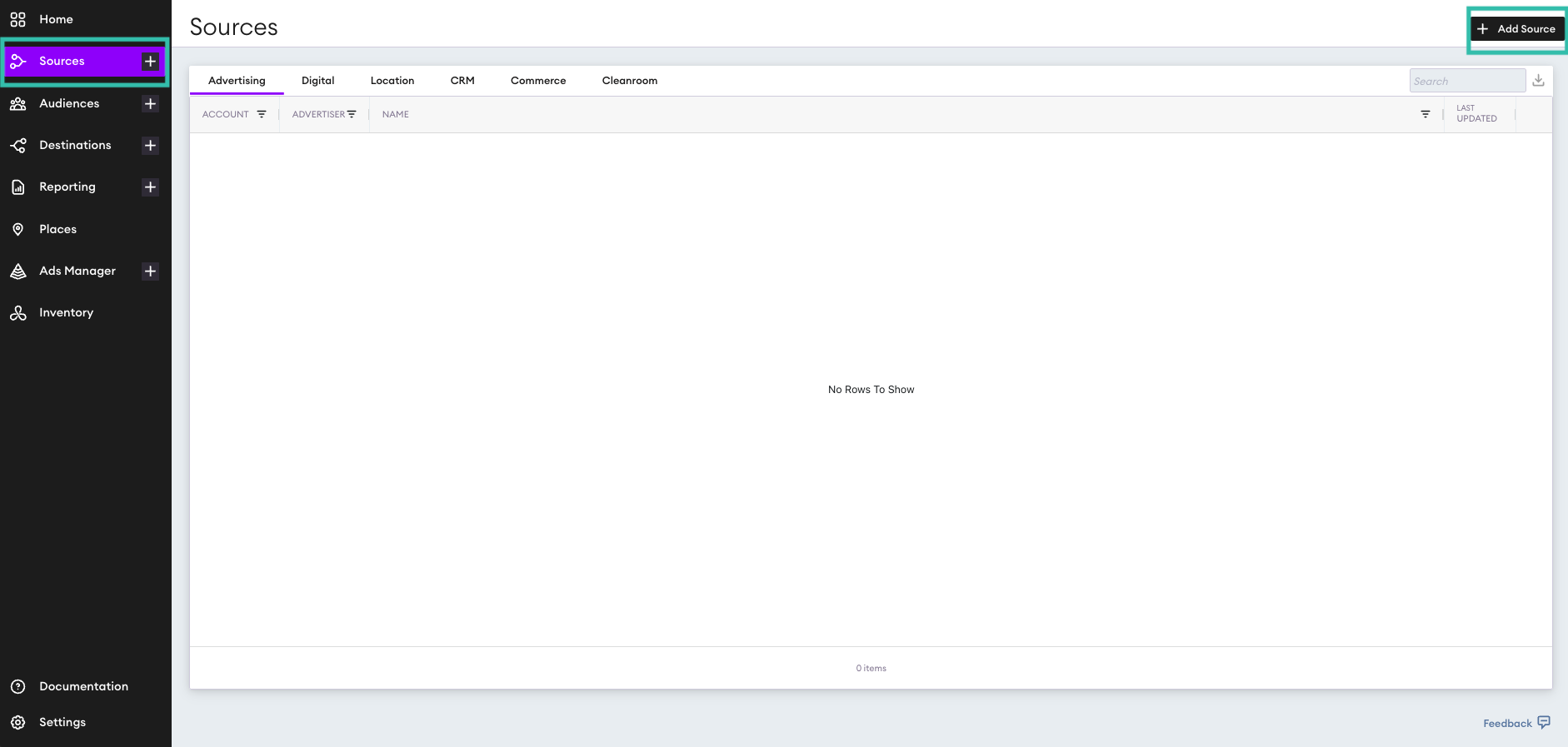This screenshot has width=1568, height=747.
Task: Go to Destinations section
Action: click(x=75, y=145)
